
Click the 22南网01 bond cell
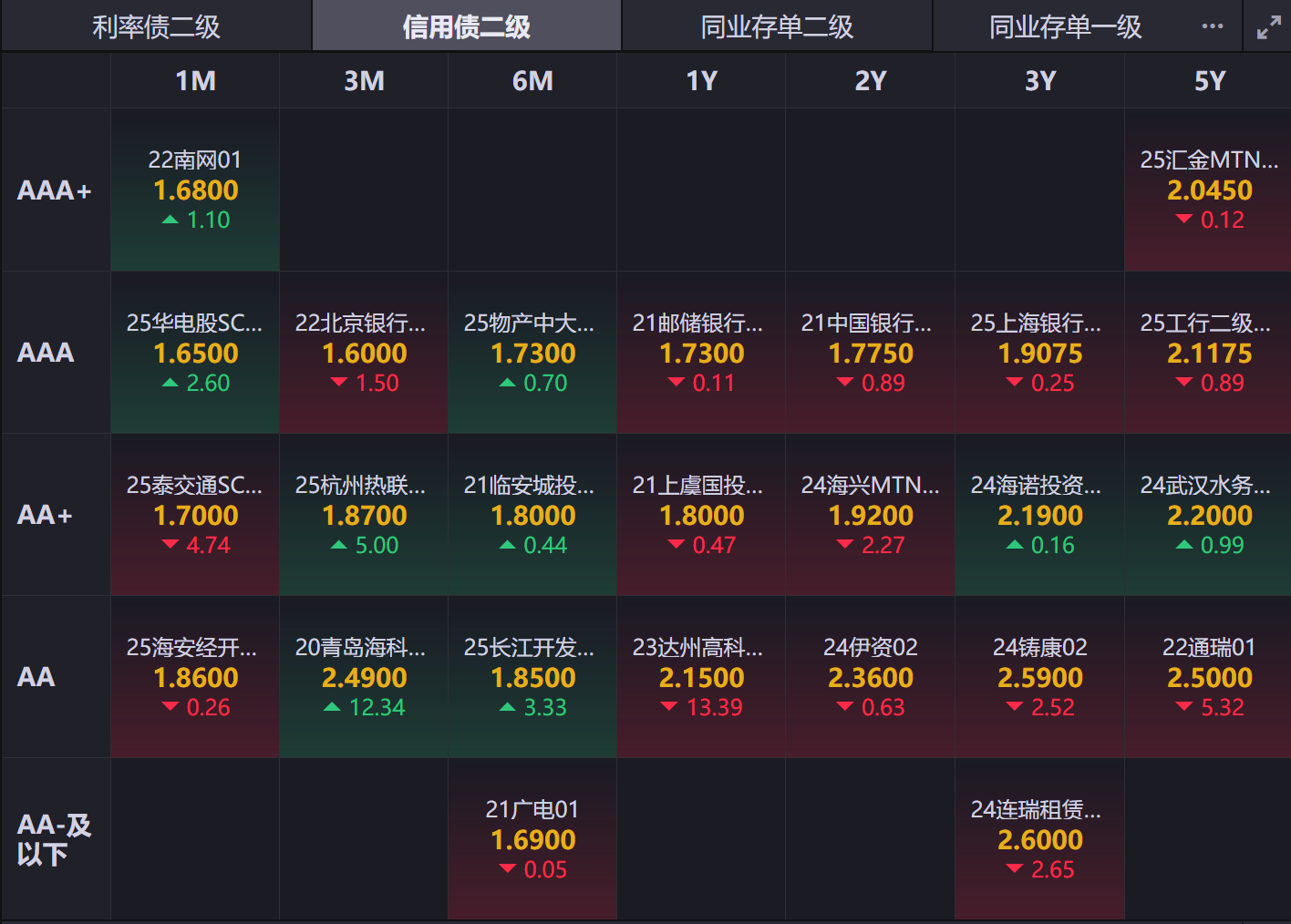click(195, 190)
